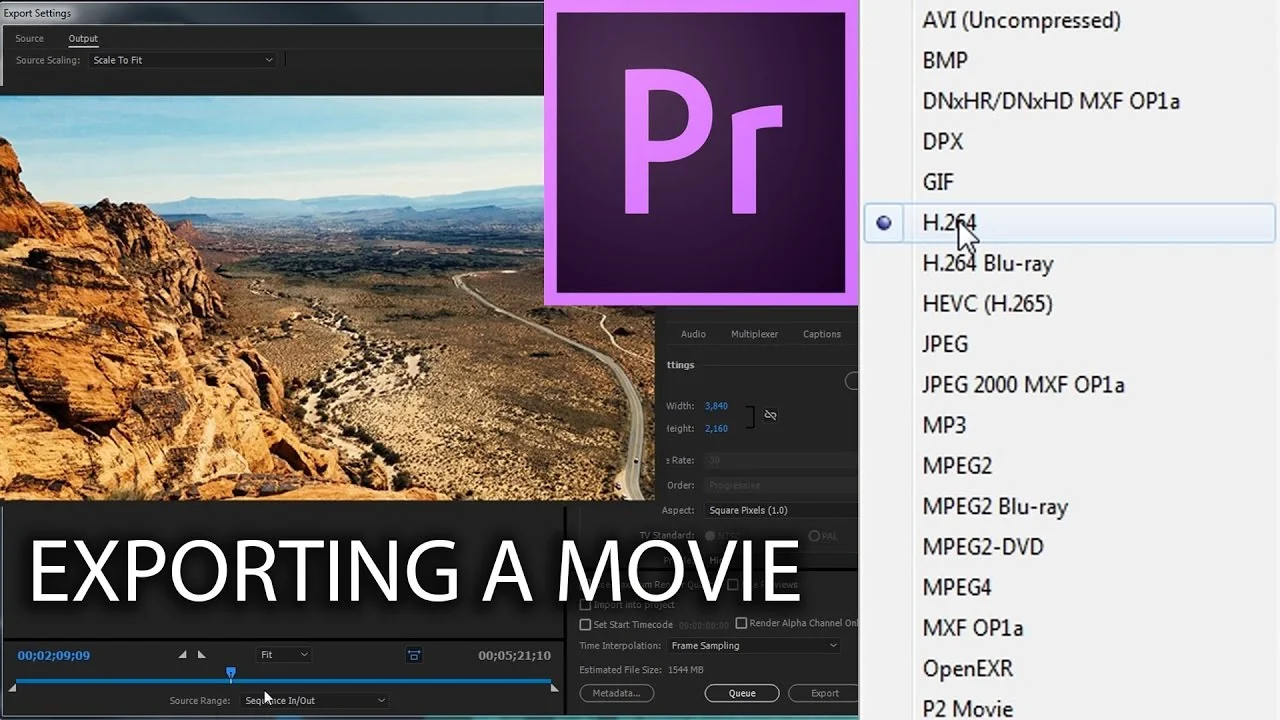Check the Set Start Timecode box
The height and width of the screenshot is (720, 1280).
pos(586,625)
